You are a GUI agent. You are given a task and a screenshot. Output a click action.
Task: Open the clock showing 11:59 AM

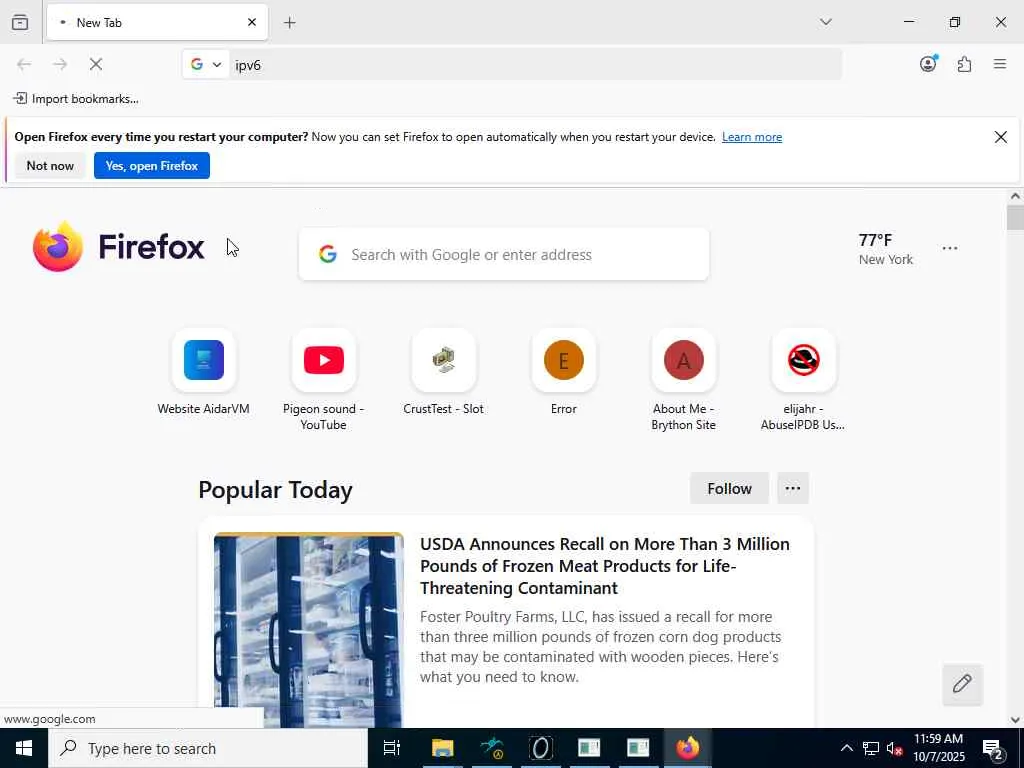click(x=938, y=748)
